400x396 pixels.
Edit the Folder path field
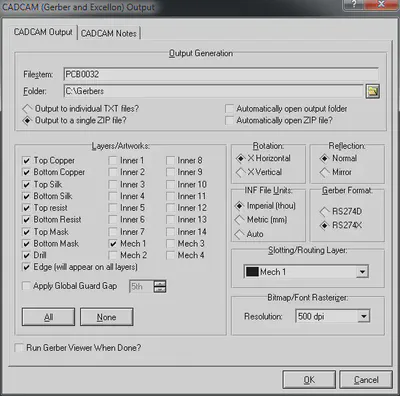(213, 91)
